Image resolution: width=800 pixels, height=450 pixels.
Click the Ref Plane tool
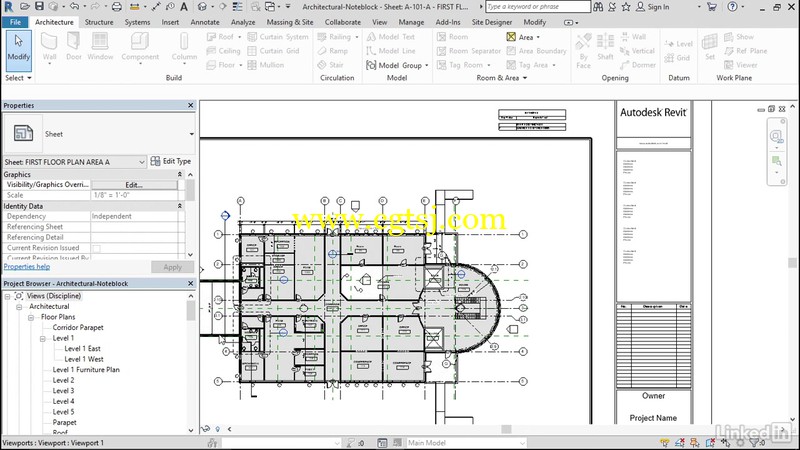pos(745,51)
